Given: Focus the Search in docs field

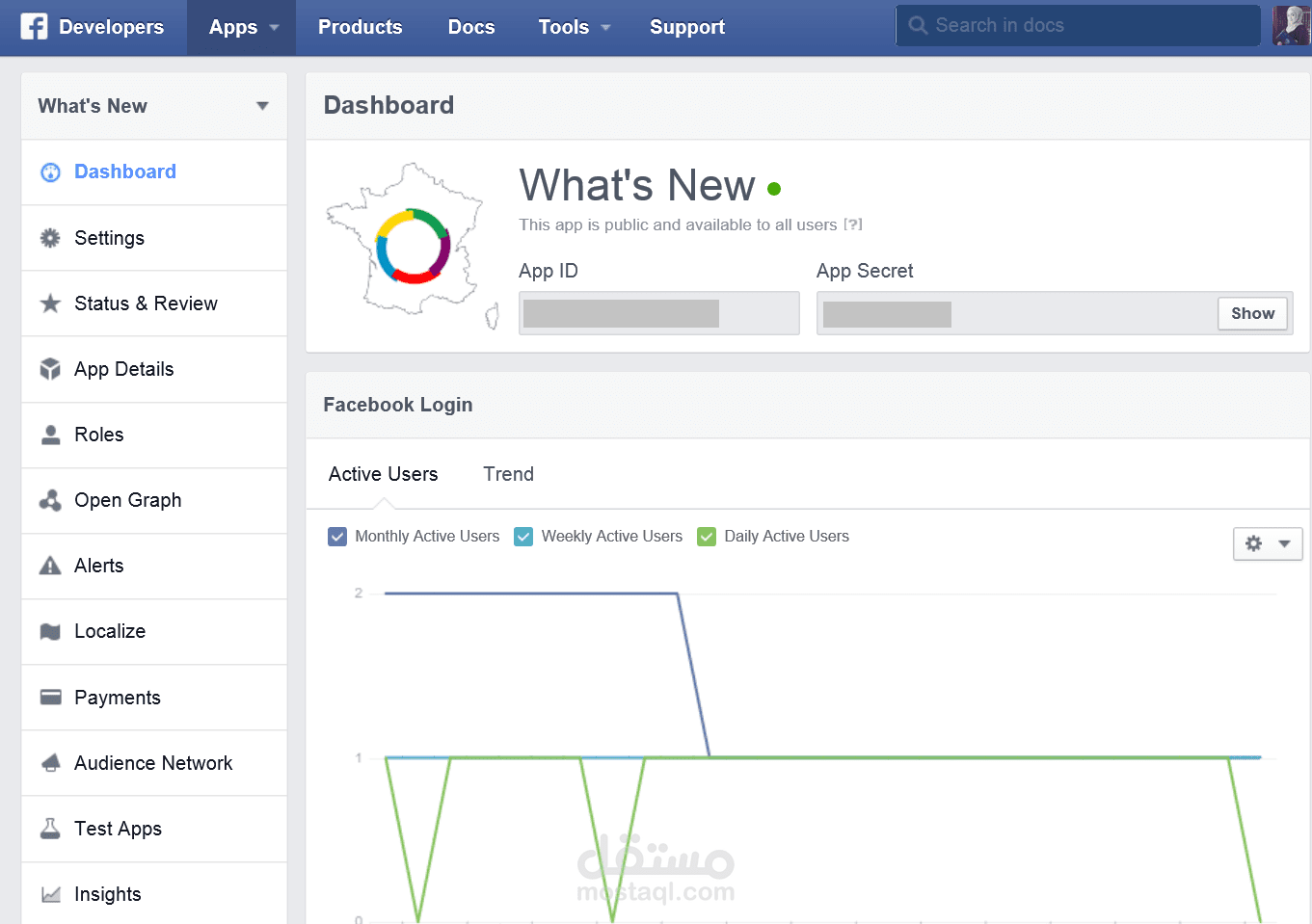Looking at the screenshot, I should [1078, 25].
